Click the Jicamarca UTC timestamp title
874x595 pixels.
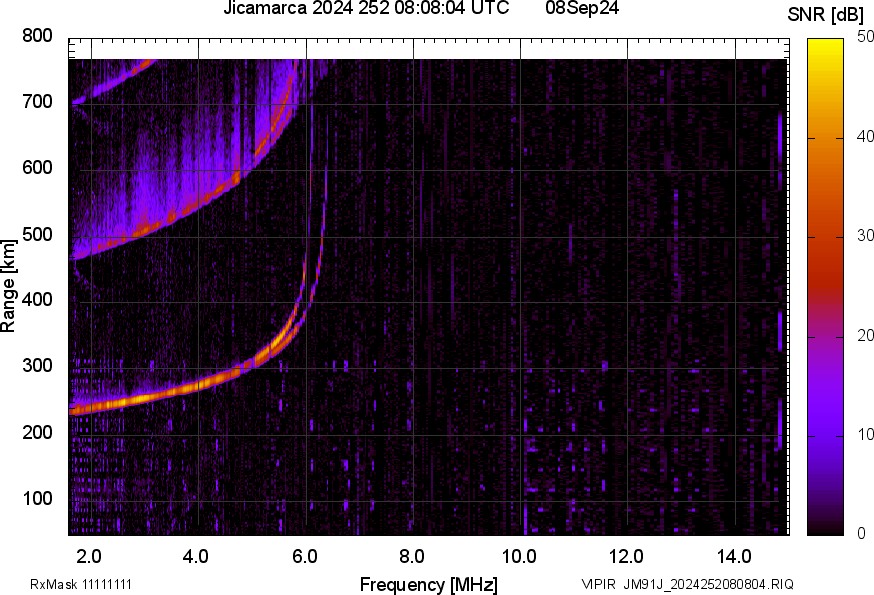point(366,9)
